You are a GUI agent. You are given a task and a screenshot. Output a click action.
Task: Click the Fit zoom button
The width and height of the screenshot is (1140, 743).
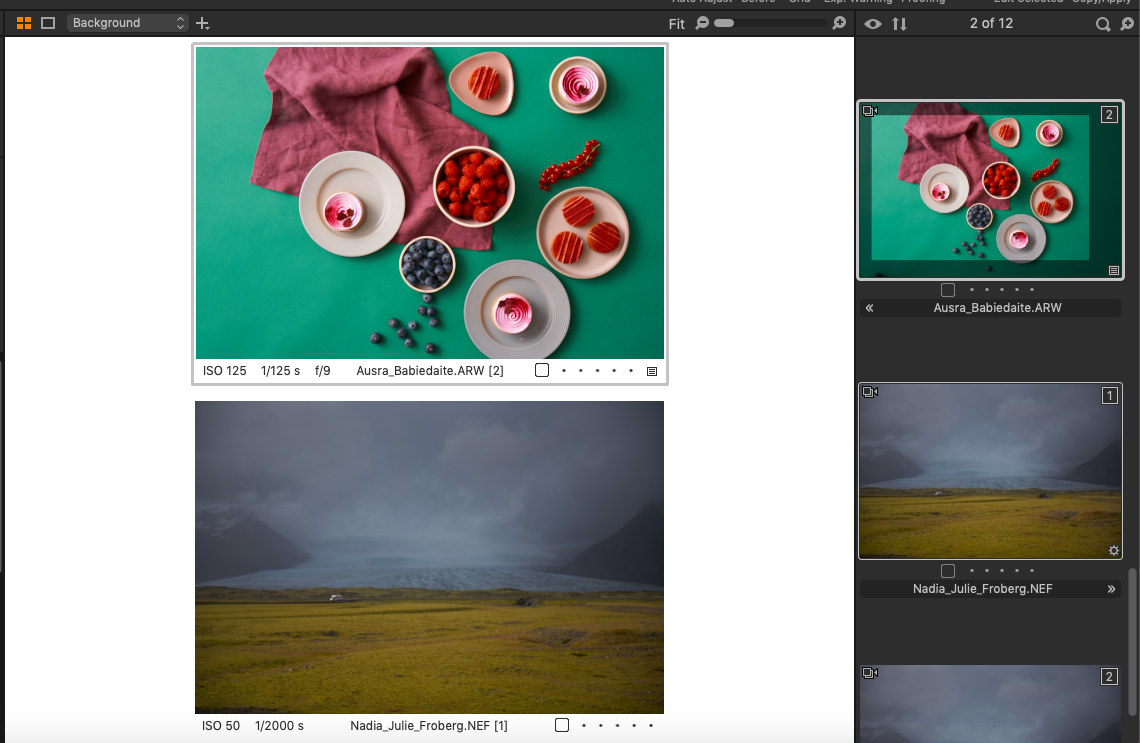[x=677, y=24]
